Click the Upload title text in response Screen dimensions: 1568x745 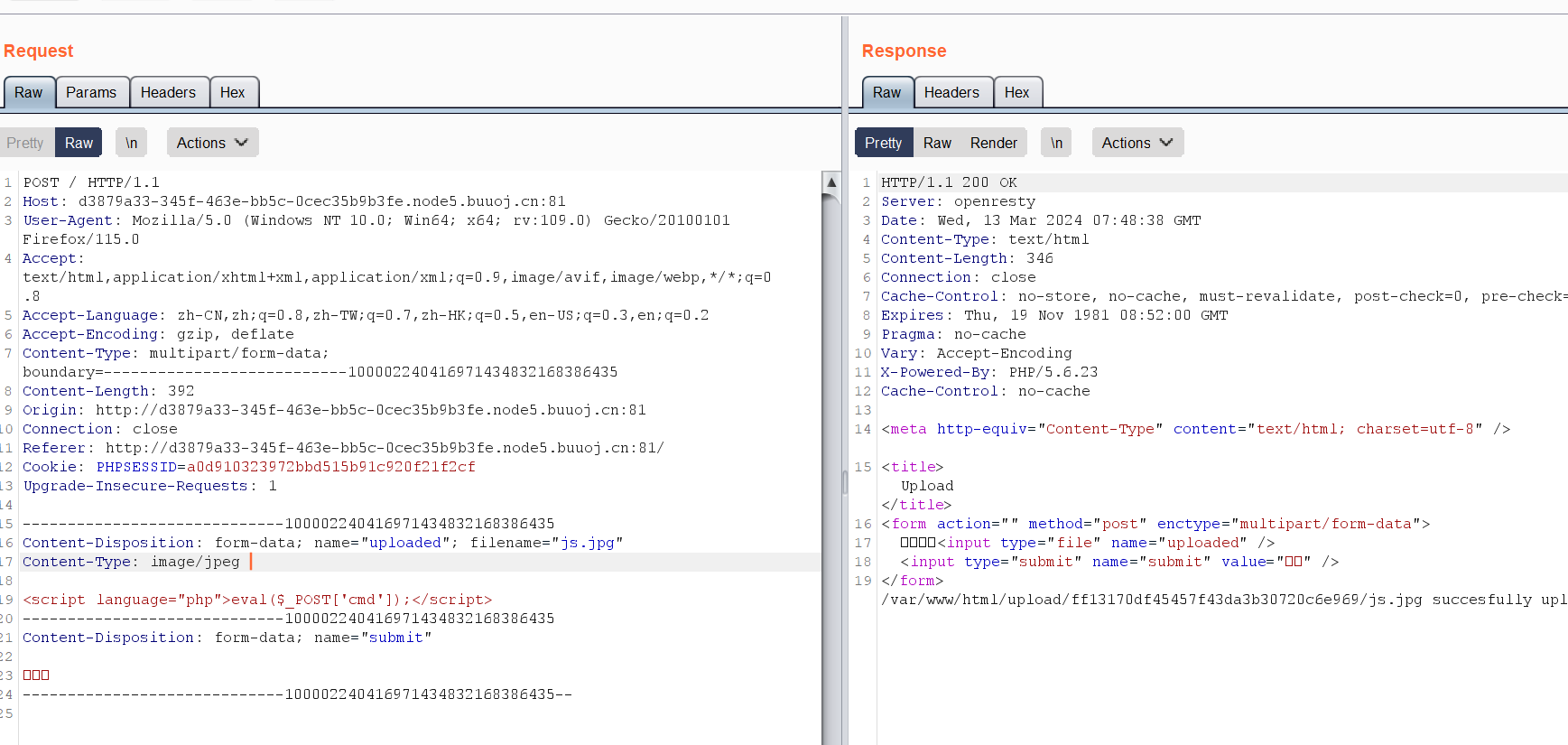point(927,486)
